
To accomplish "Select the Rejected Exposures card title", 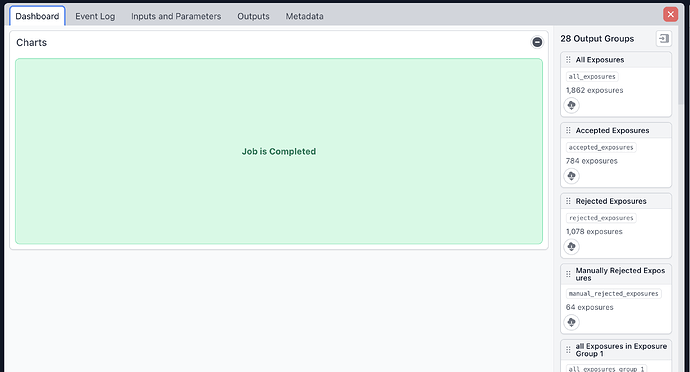I will coord(611,201).
